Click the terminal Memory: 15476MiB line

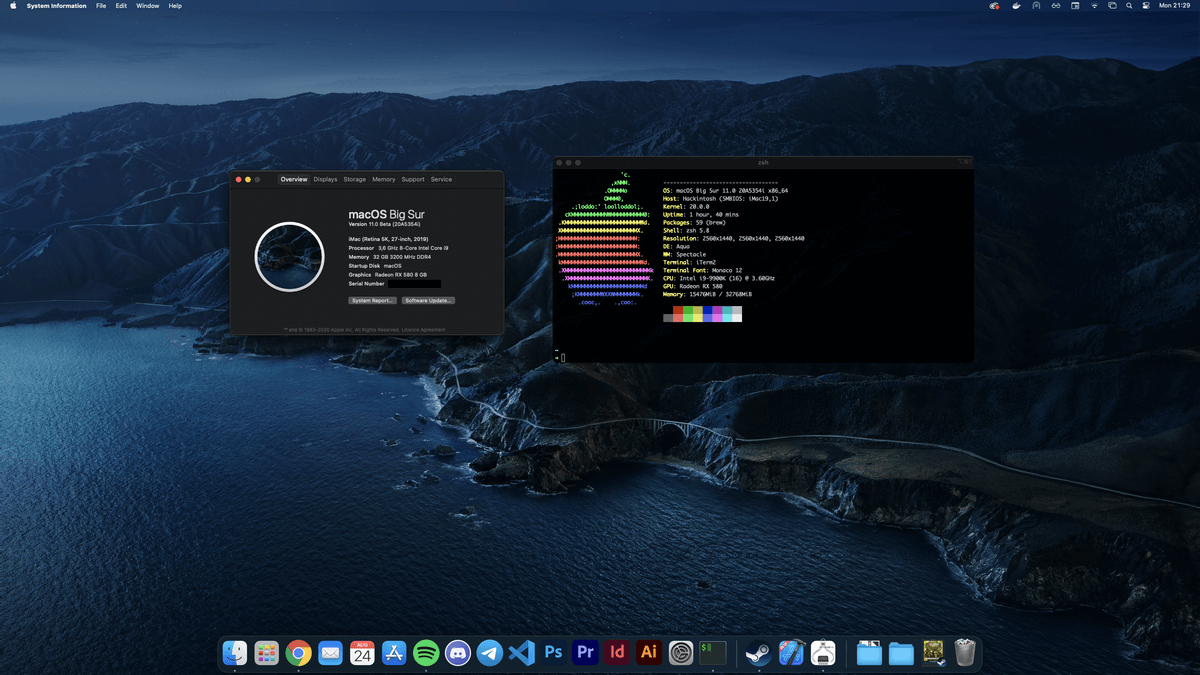coord(707,294)
